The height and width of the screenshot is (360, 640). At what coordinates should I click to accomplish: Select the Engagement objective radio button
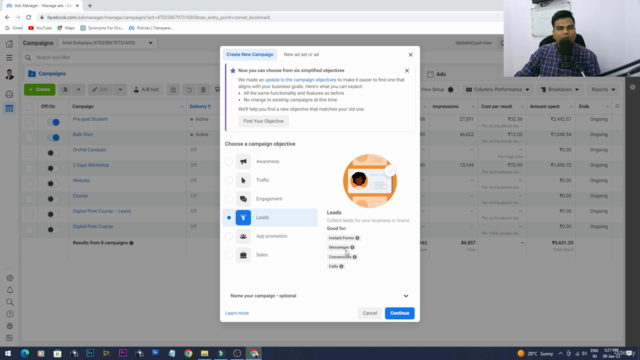[229, 199]
